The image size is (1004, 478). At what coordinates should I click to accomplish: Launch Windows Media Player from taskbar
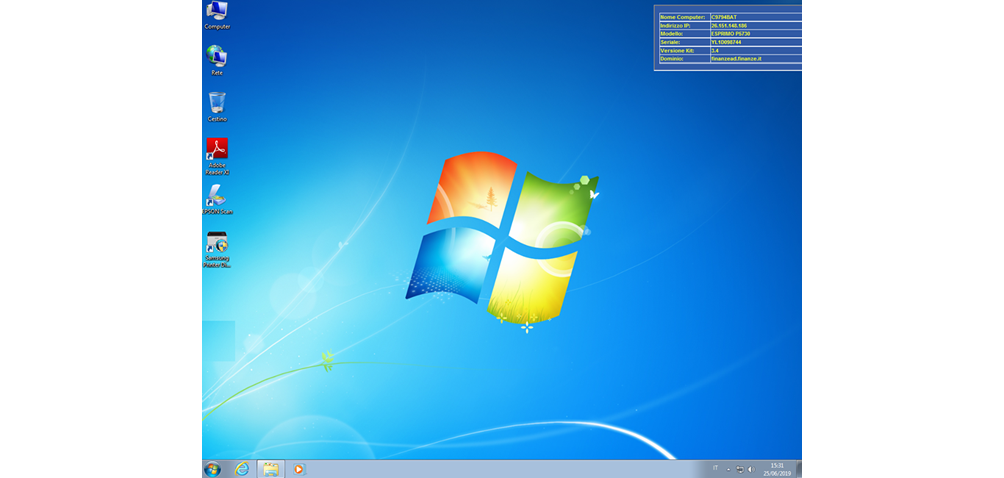[298, 469]
